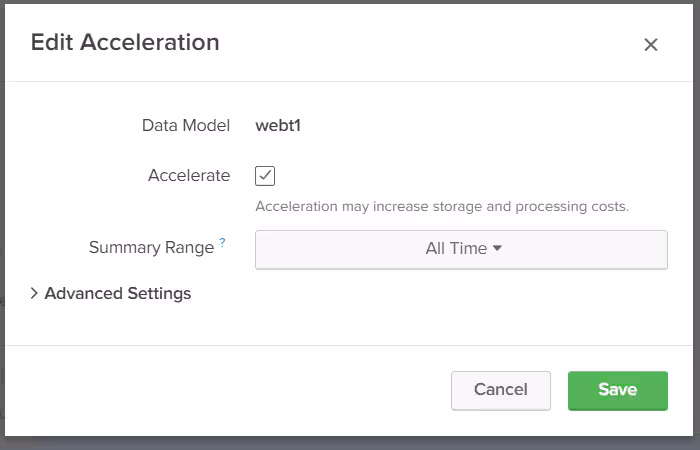Click the Edit Acceleration dialog title
The height and width of the screenshot is (450, 700).
(x=125, y=42)
